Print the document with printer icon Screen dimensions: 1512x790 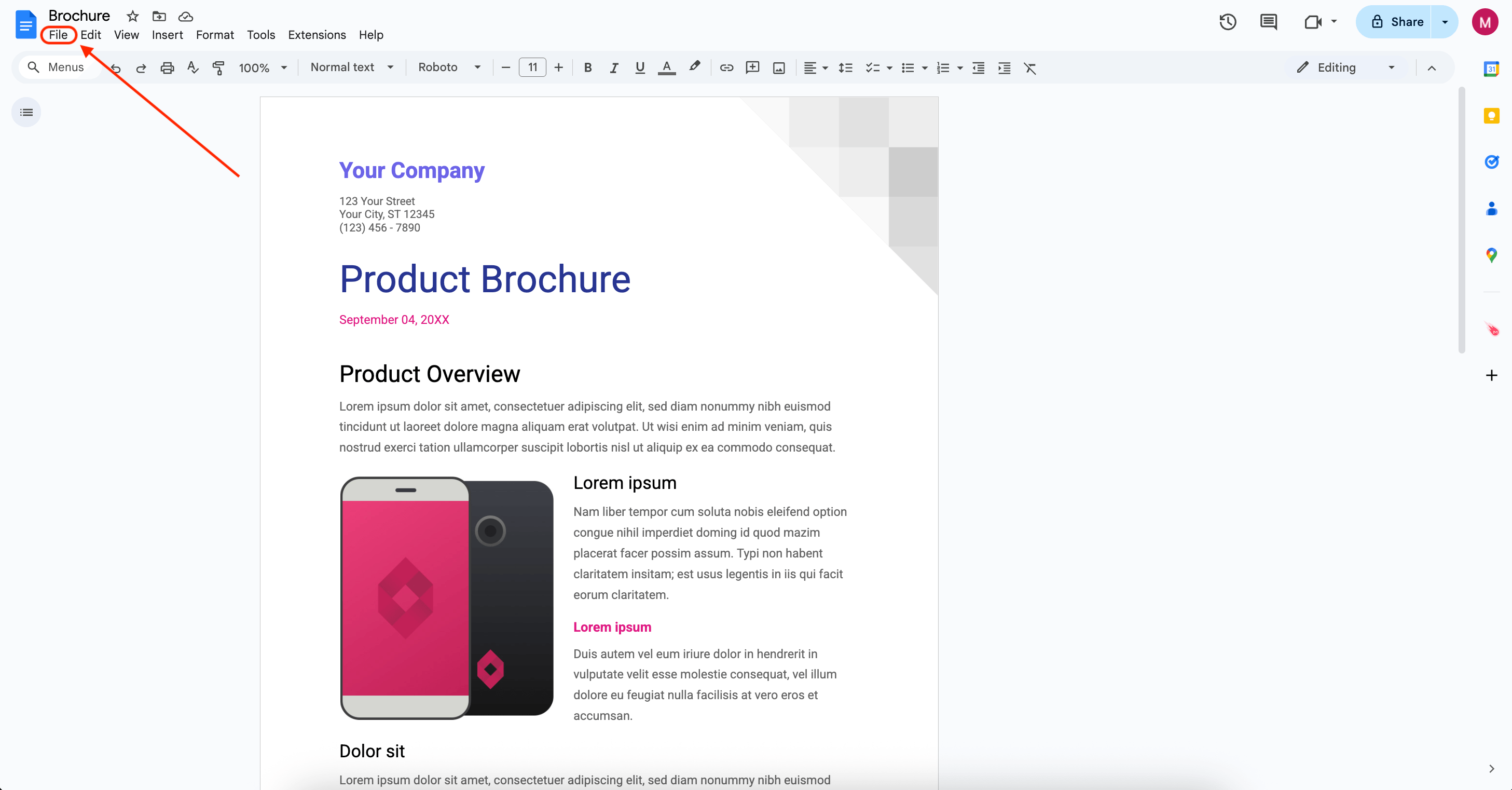coord(167,68)
